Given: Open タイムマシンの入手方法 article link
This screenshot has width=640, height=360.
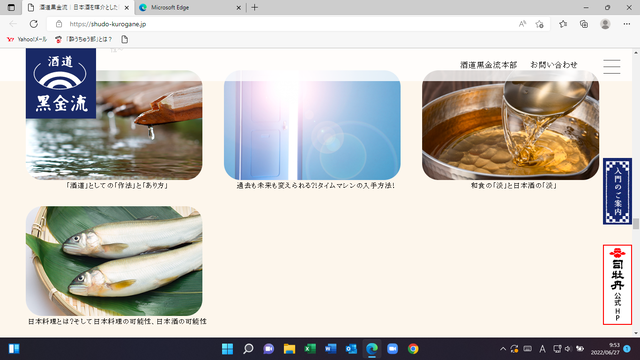Looking at the screenshot, I should (x=316, y=185).
